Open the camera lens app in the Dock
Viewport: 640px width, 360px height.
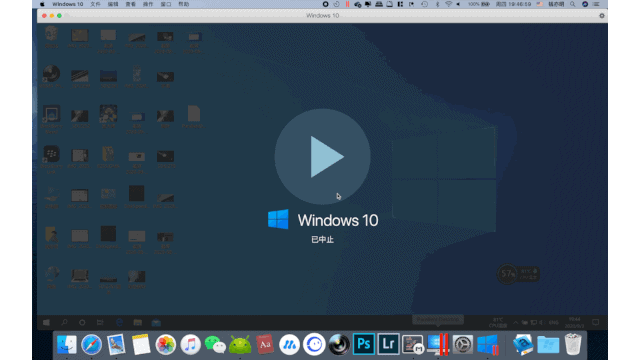339,344
